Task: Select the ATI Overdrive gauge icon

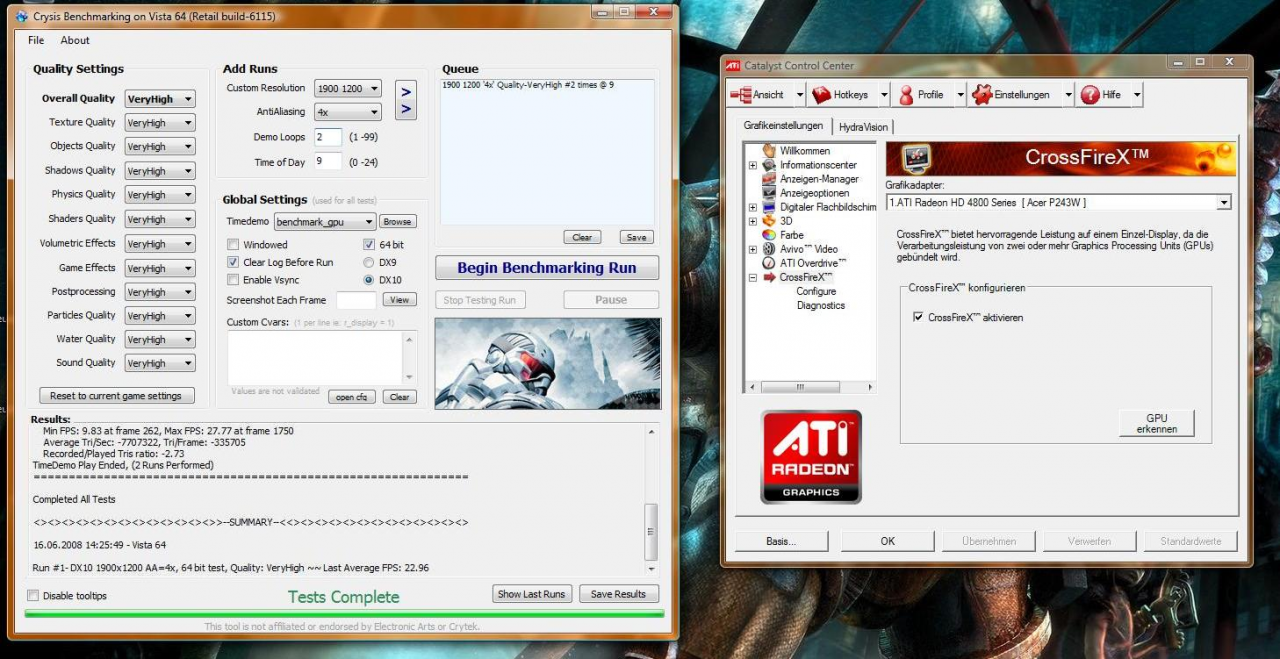Action: click(x=769, y=263)
